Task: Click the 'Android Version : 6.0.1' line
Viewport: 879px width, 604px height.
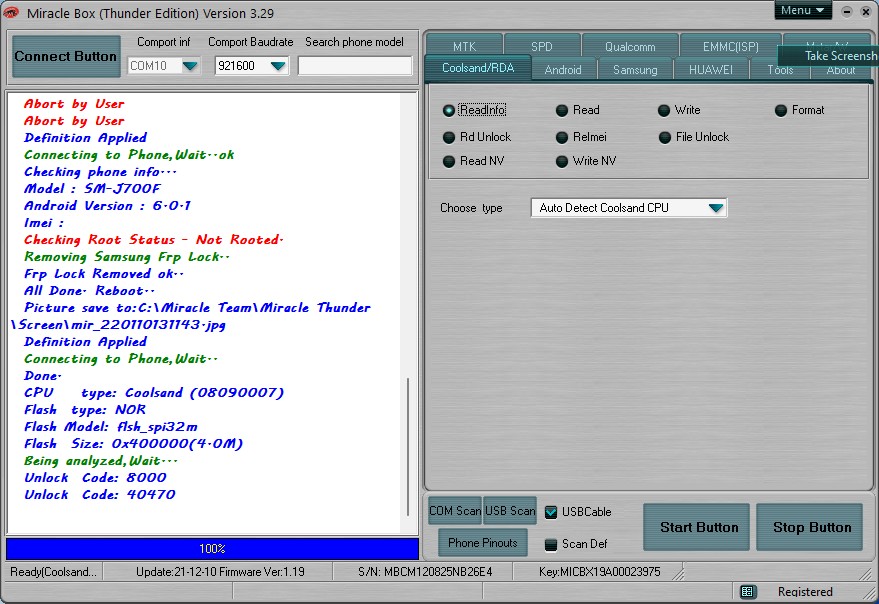Action: click(x=107, y=206)
